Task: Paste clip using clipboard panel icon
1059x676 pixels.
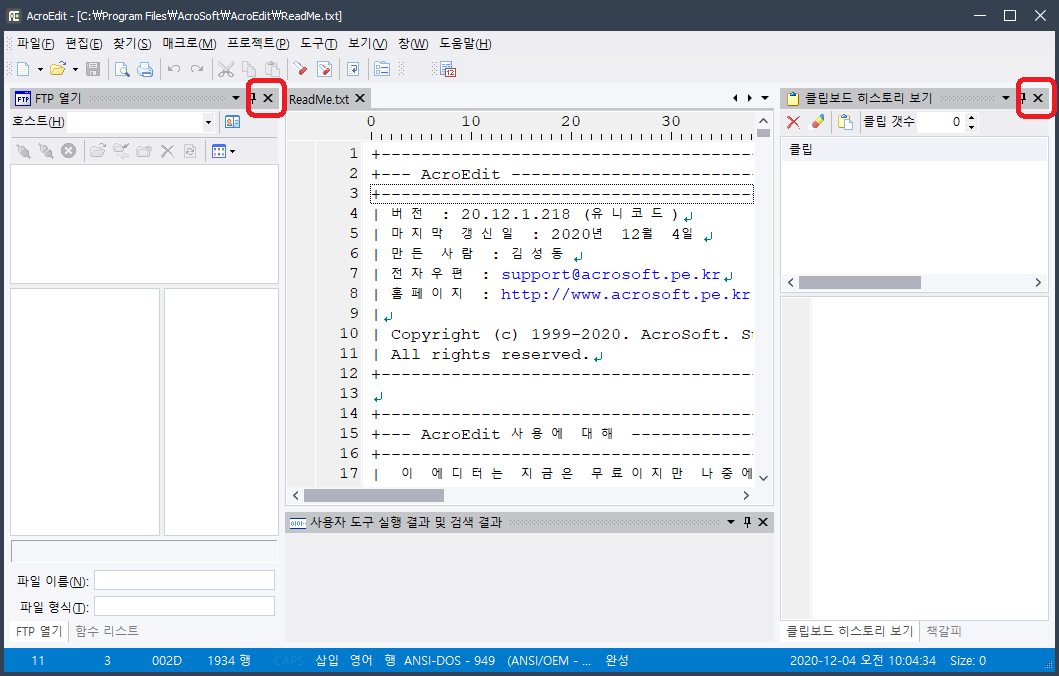Action: click(x=845, y=122)
